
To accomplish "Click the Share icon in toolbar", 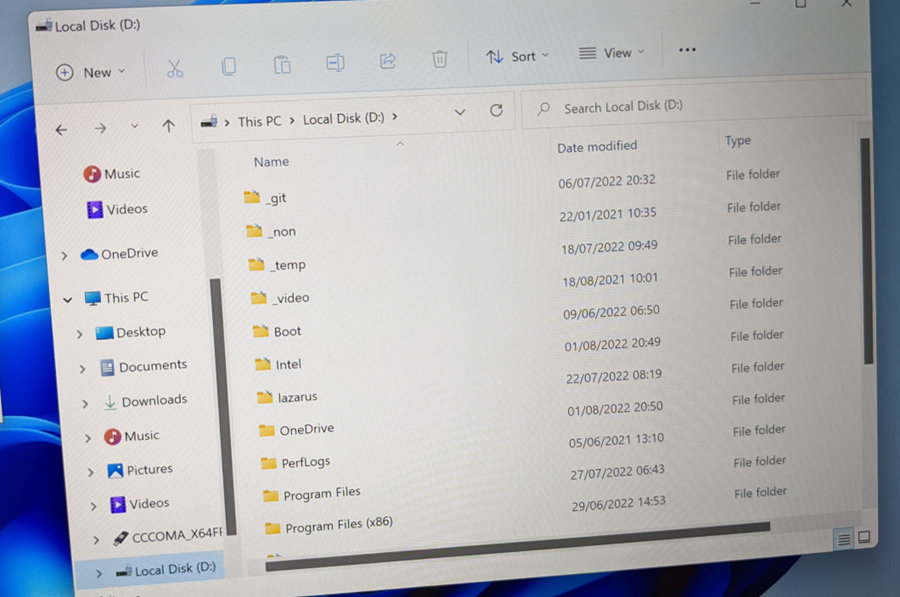I will 388,60.
